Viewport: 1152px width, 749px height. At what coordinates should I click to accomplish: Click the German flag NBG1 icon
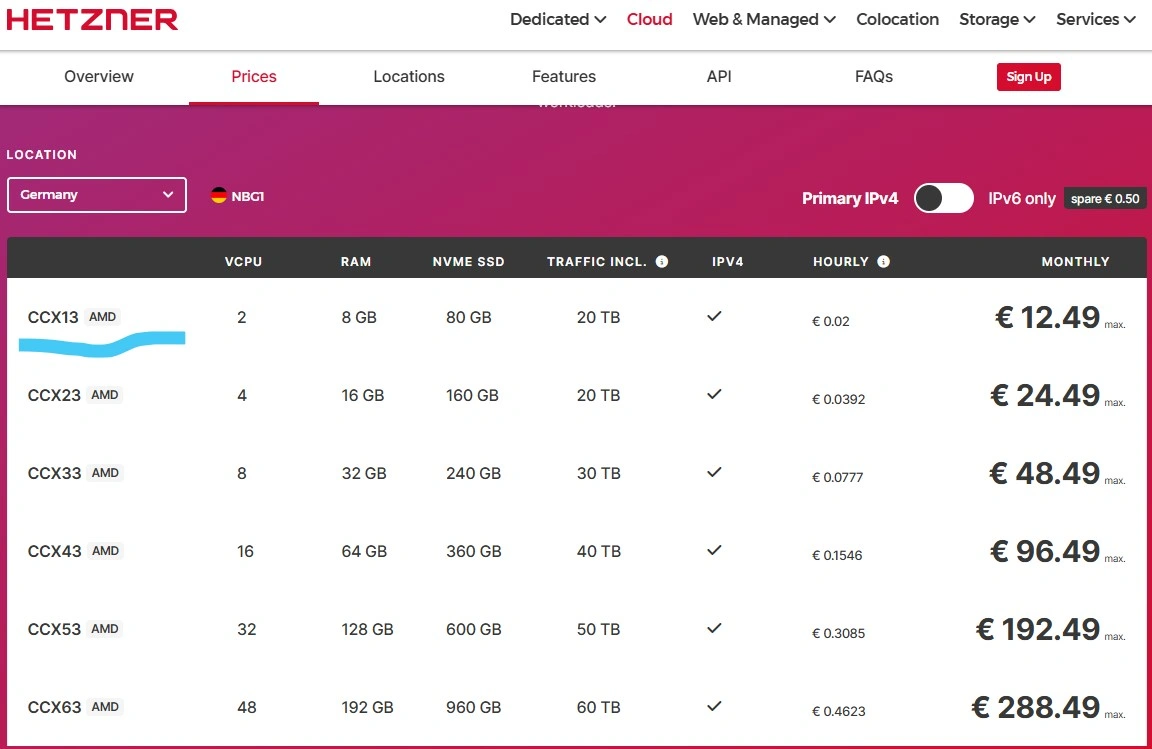pyautogui.click(x=219, y=196)
